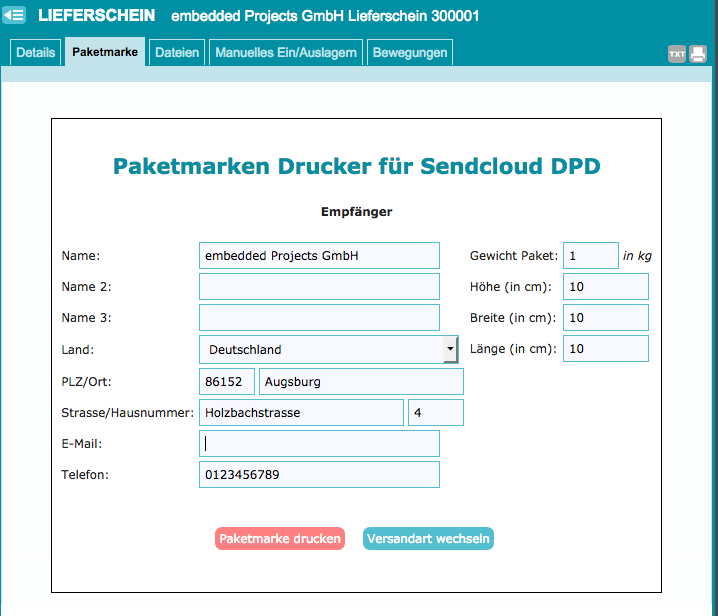Viewport: 718px width, 616px height.
Task: Select the Holzbachstrasse street field
Action: coord(301,412)
